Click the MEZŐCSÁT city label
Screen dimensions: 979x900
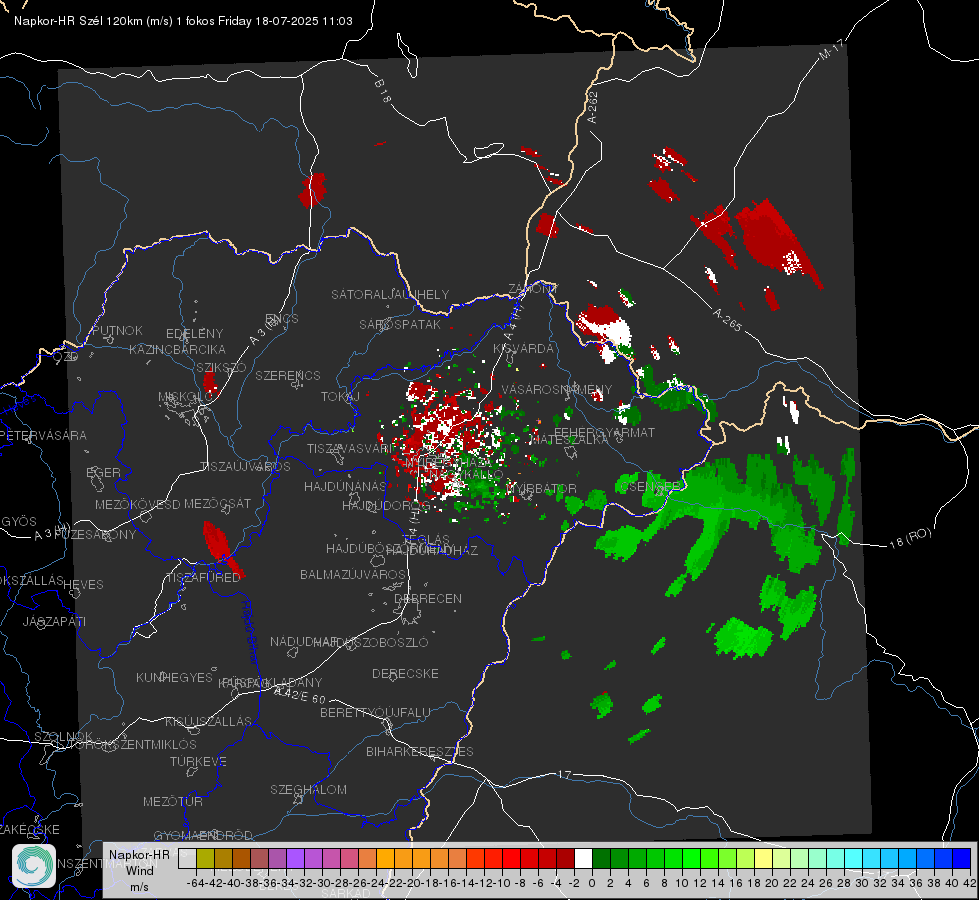(217, 503)
